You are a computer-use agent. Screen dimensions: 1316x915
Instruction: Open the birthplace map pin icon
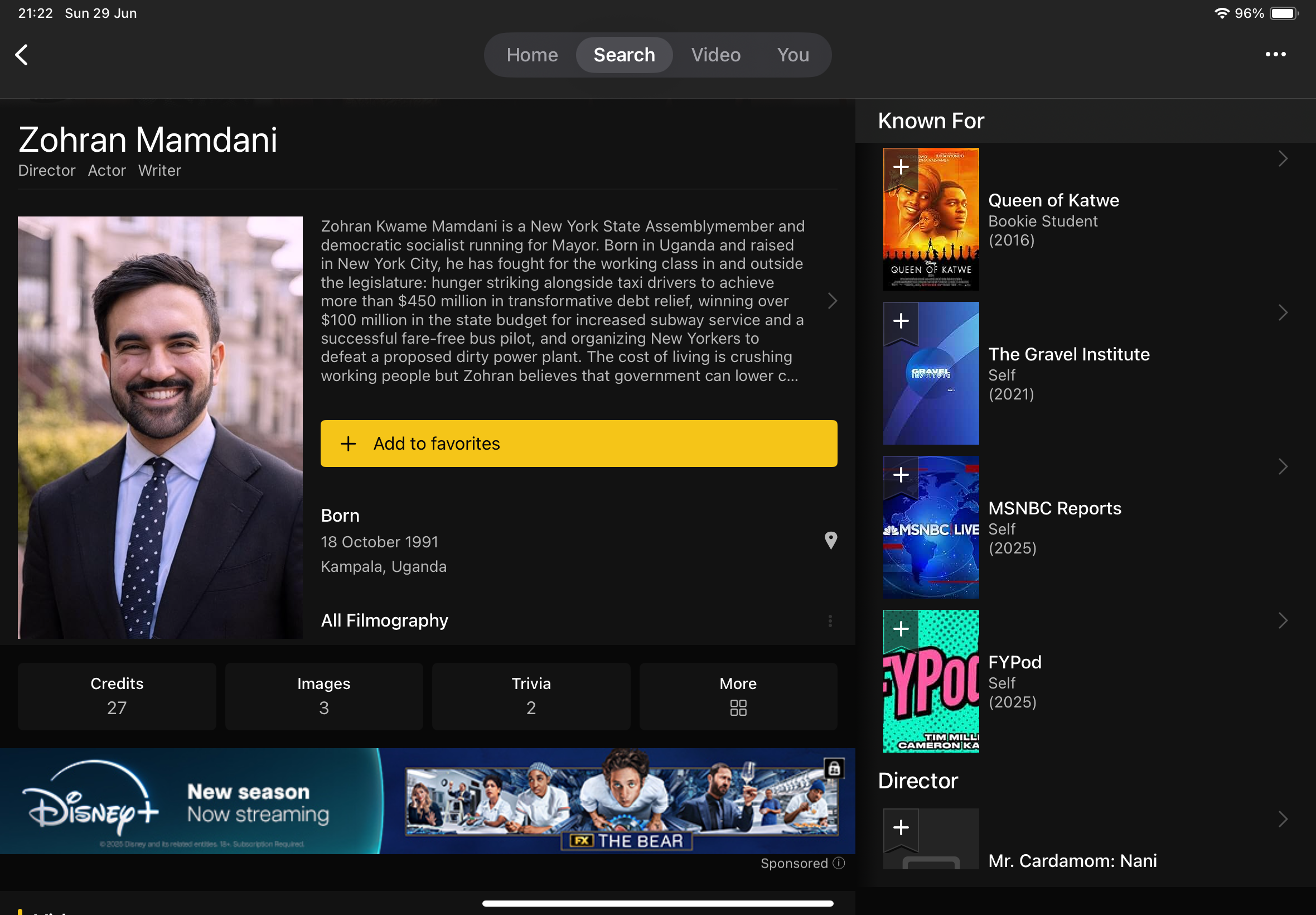pos(831,540)
